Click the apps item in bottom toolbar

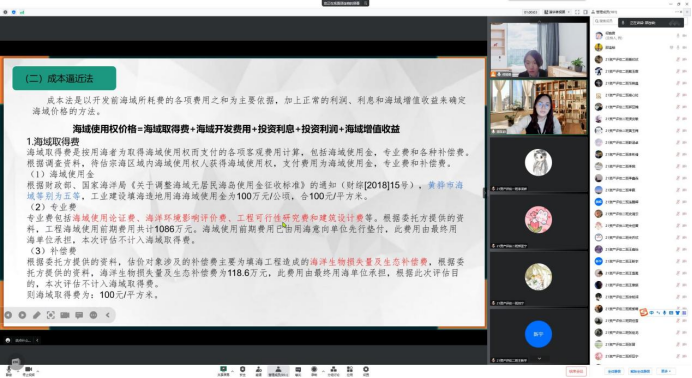(x=350, y=371)
